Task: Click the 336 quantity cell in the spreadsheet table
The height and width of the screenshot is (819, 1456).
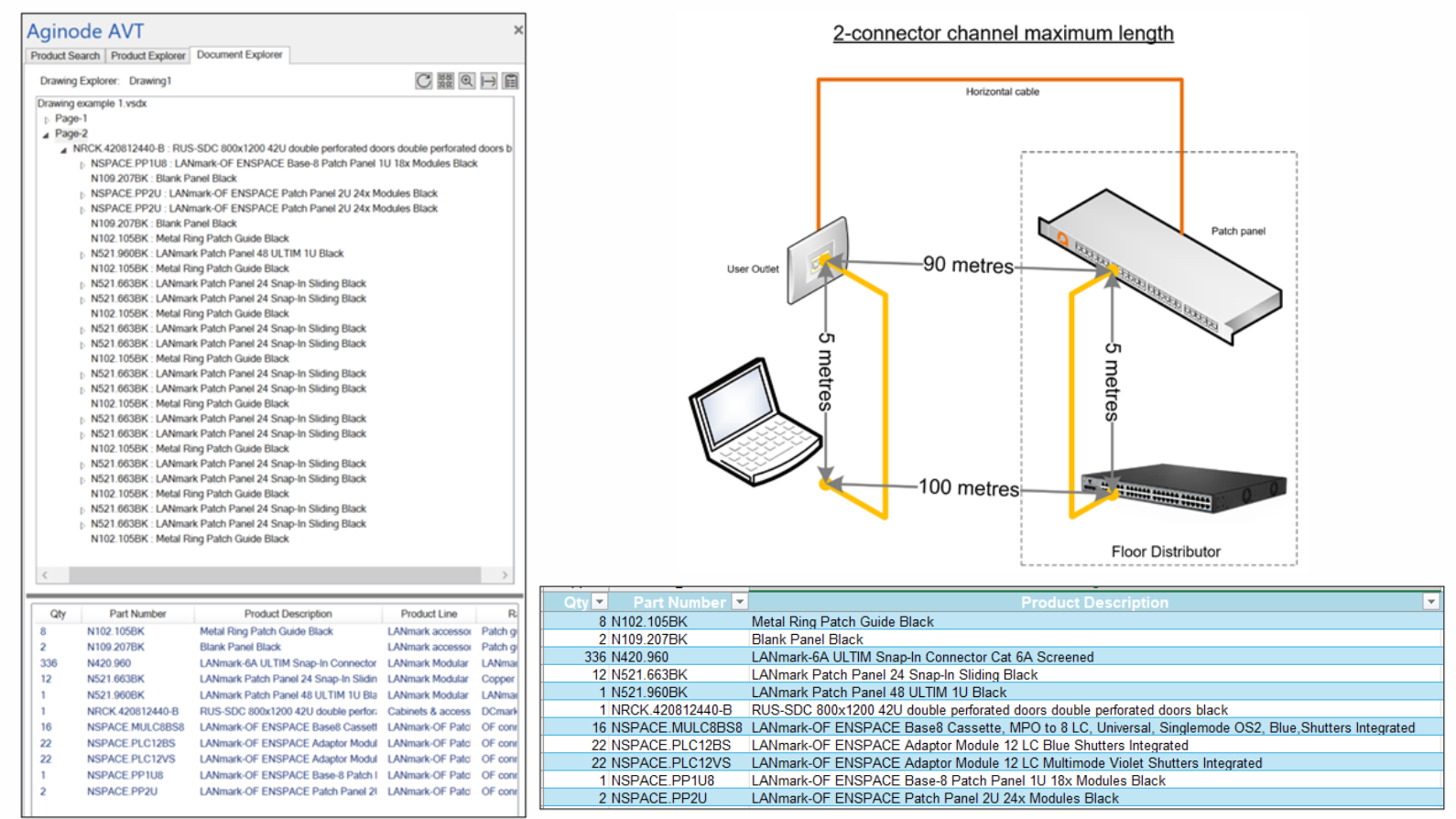Action: [x=595, y=657]
